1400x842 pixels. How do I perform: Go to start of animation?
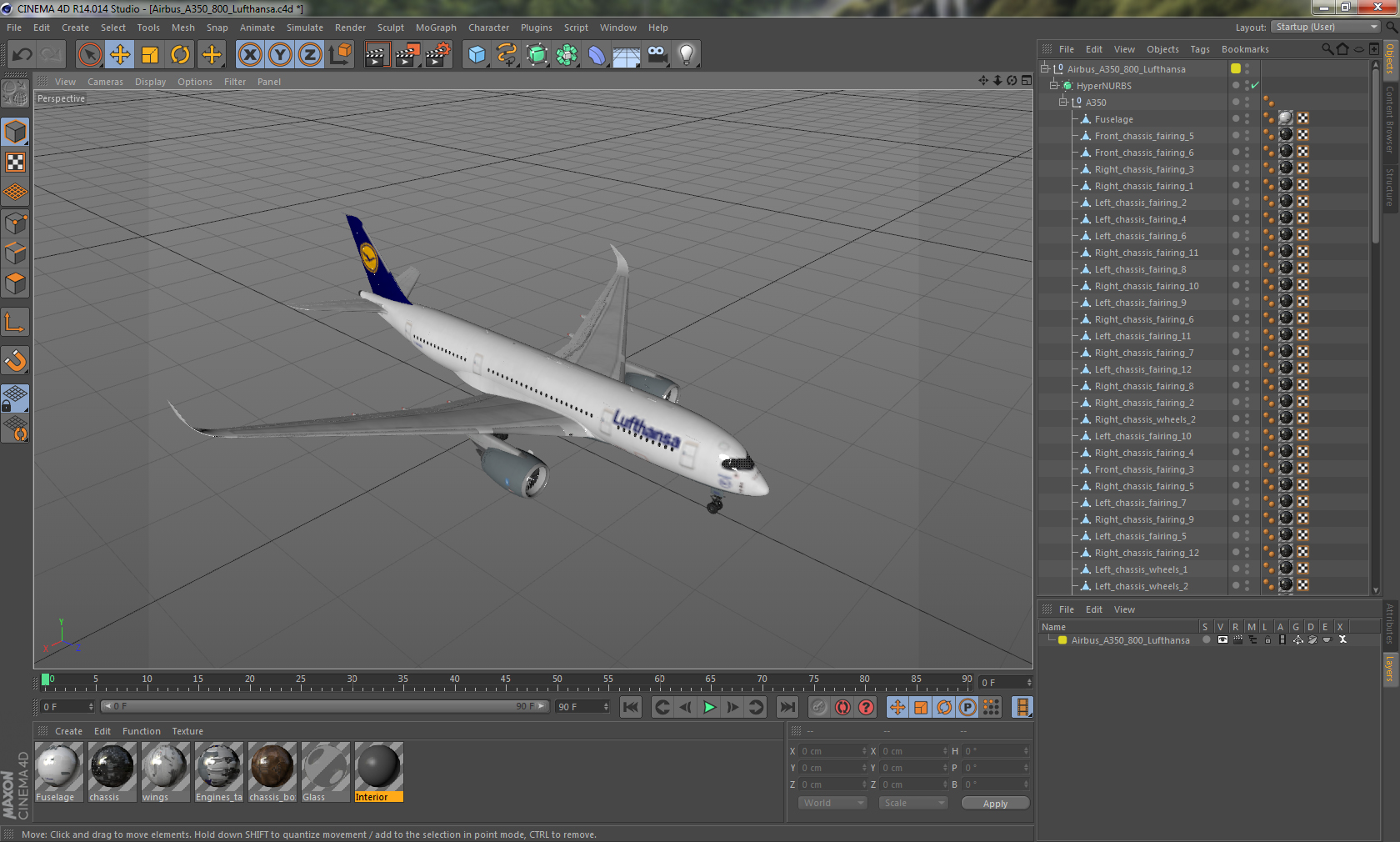point(631,707)
